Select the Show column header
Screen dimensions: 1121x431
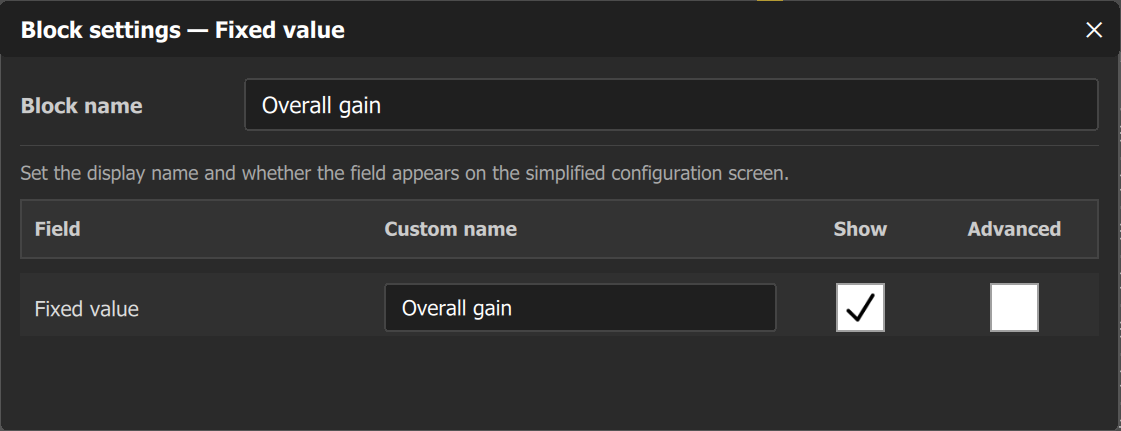[860, 229]
